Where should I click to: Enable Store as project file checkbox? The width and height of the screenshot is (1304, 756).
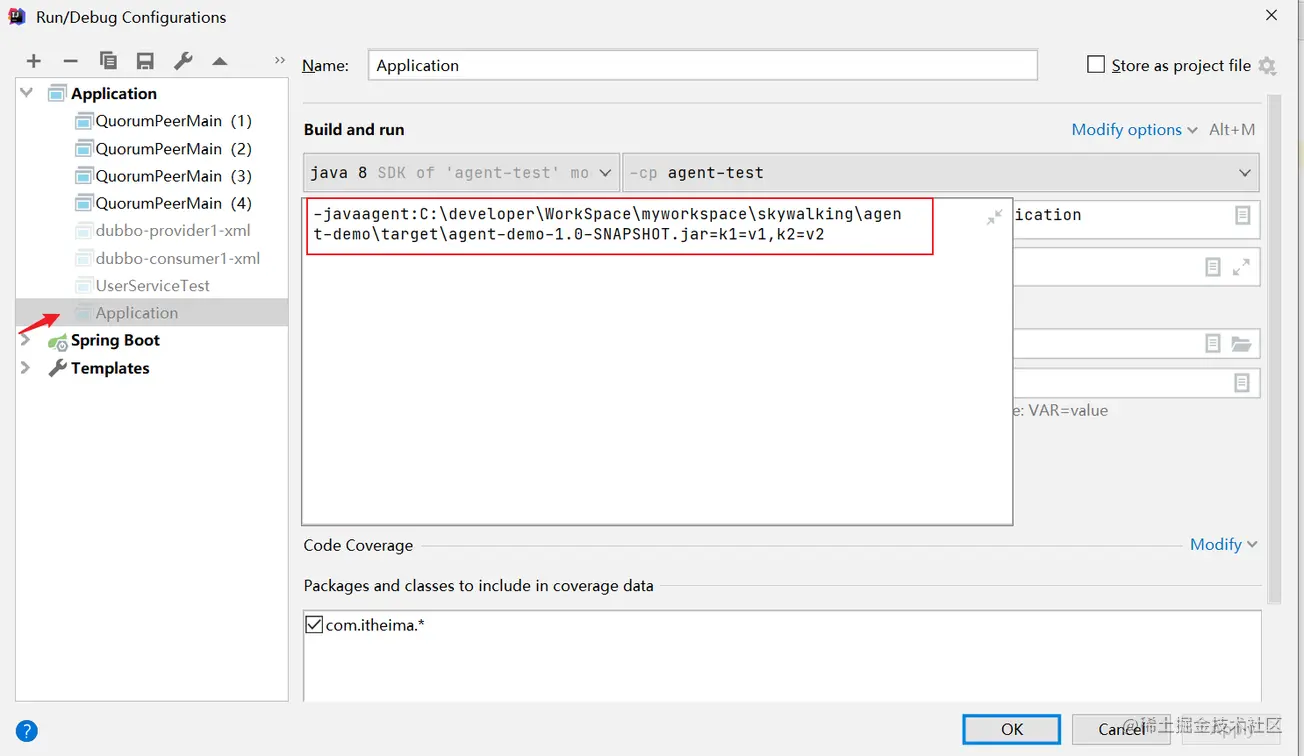[1096, 65]
